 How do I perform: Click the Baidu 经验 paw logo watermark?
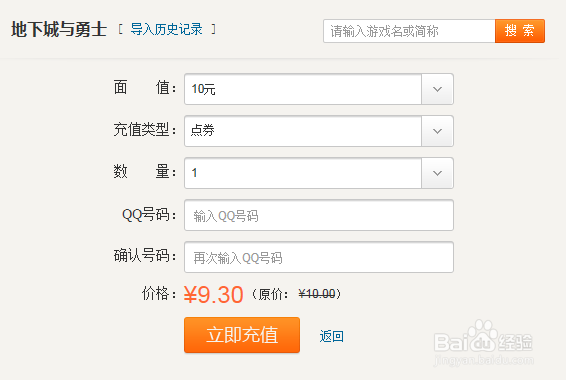[483, 336]
